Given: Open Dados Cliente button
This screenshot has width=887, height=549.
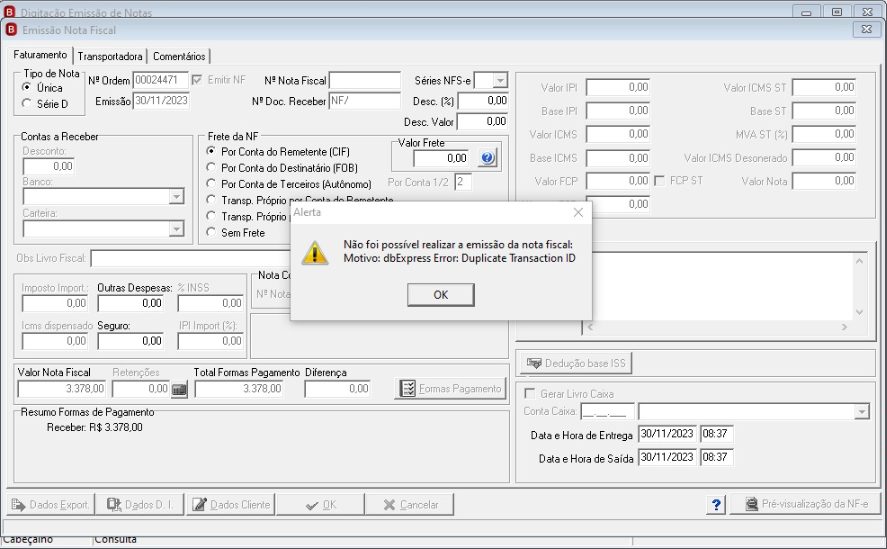Looking at the screenshot, I should point(231,504).
